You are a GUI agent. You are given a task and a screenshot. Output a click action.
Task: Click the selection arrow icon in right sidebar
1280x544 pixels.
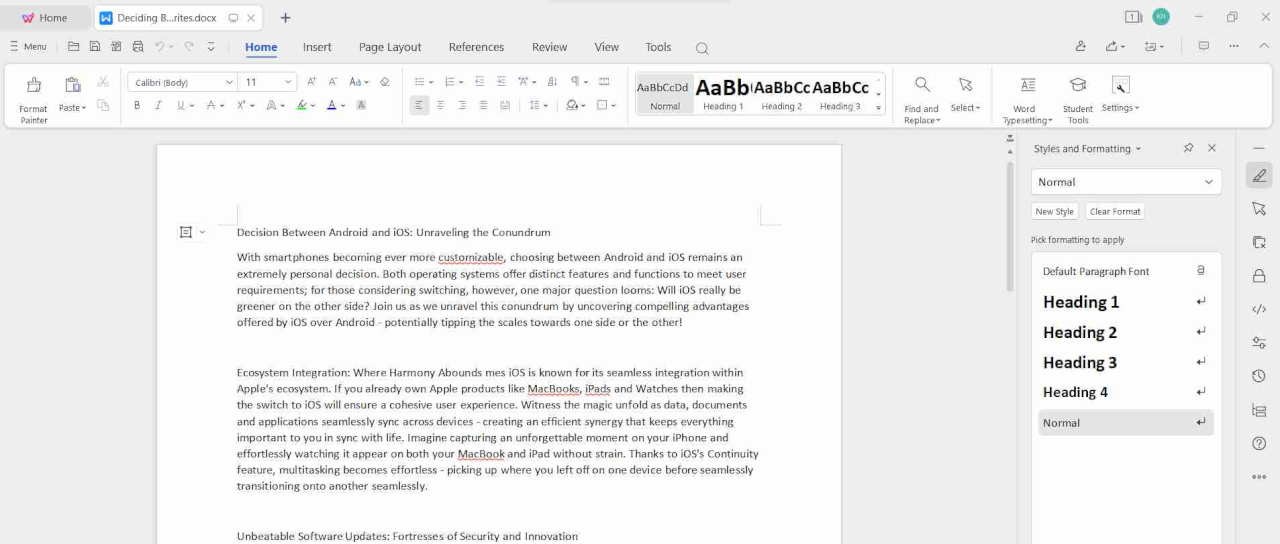1259,209
